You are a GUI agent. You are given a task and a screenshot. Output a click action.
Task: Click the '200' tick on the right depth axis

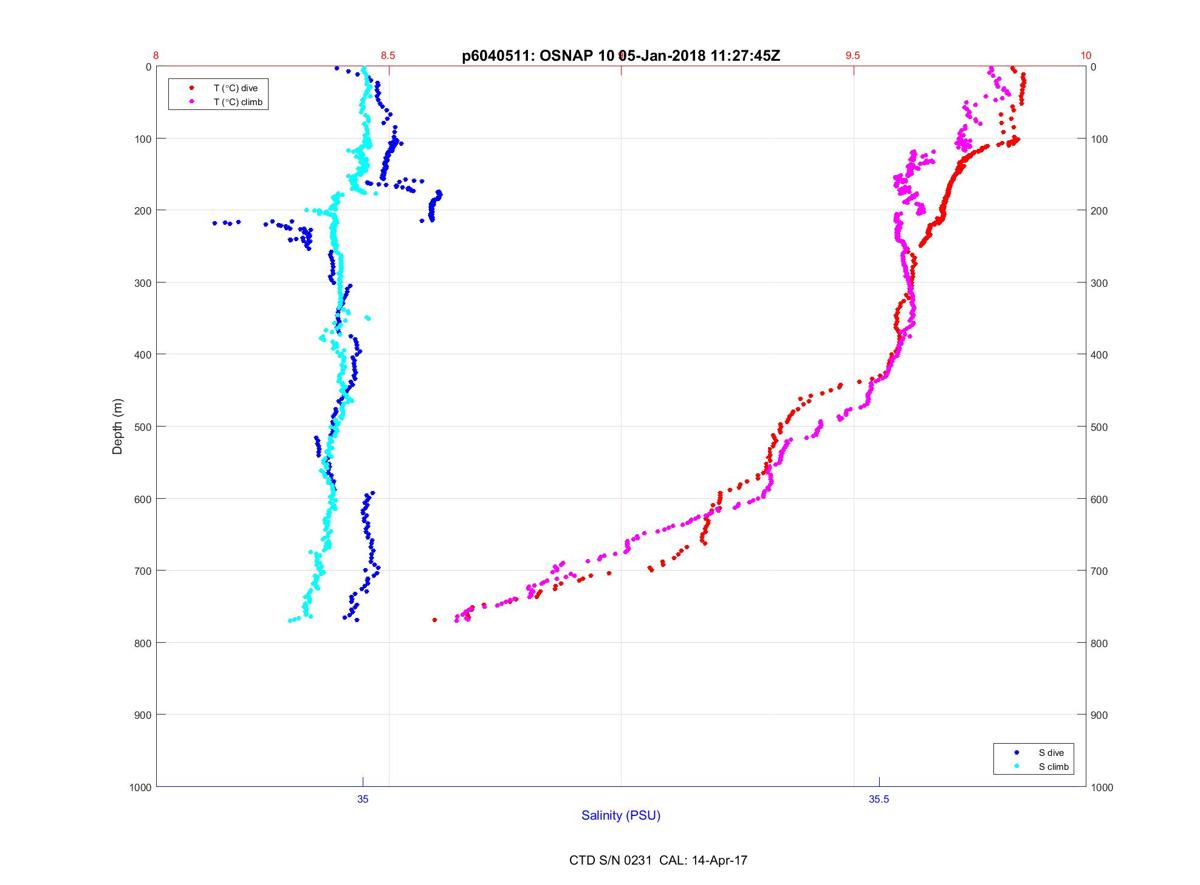click(x=1100, y=211)
